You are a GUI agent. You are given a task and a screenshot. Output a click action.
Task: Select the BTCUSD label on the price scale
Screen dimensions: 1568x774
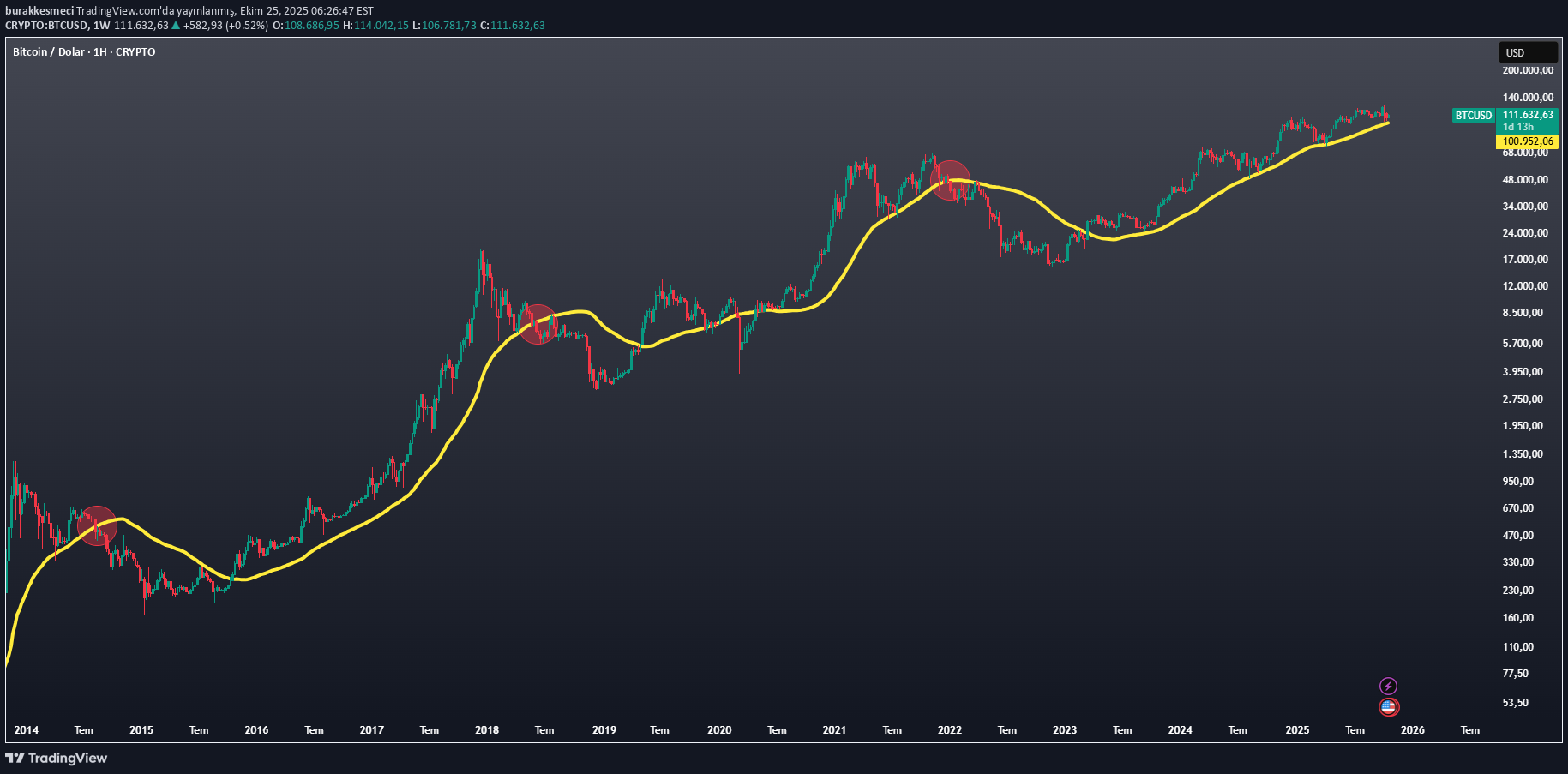(1473, 115)
